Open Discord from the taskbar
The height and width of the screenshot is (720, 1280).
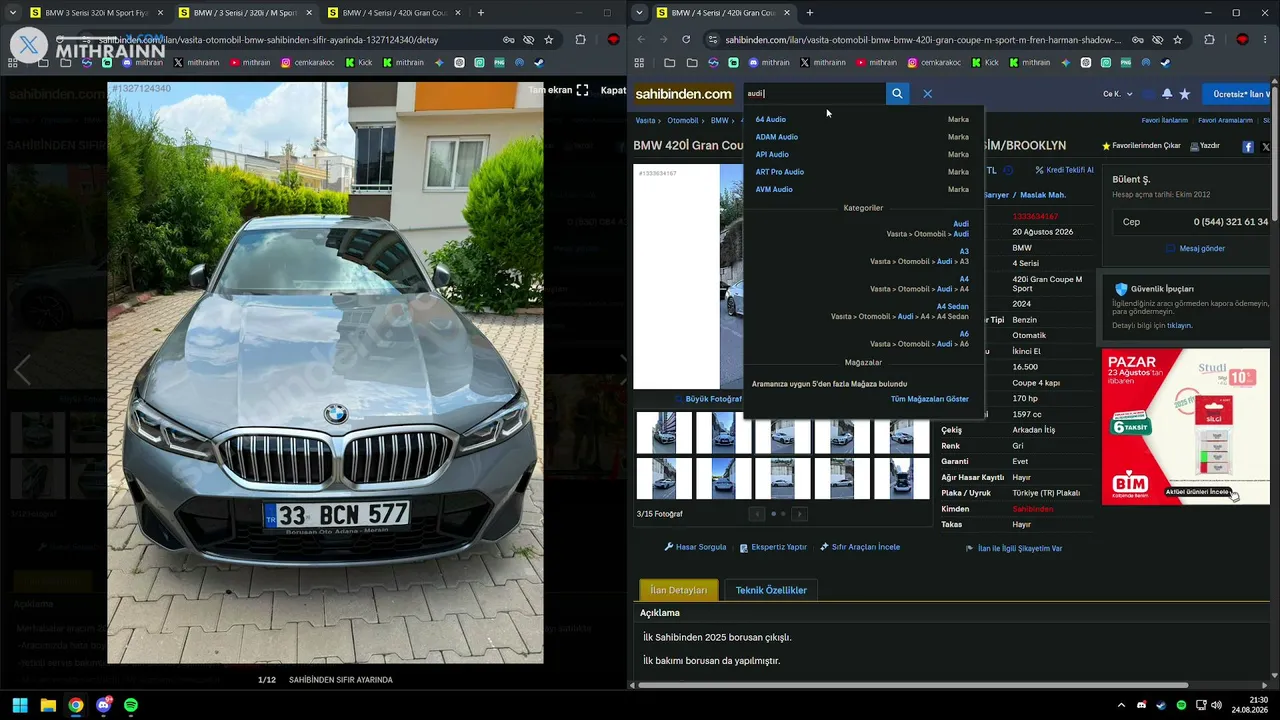pos(104,705)
